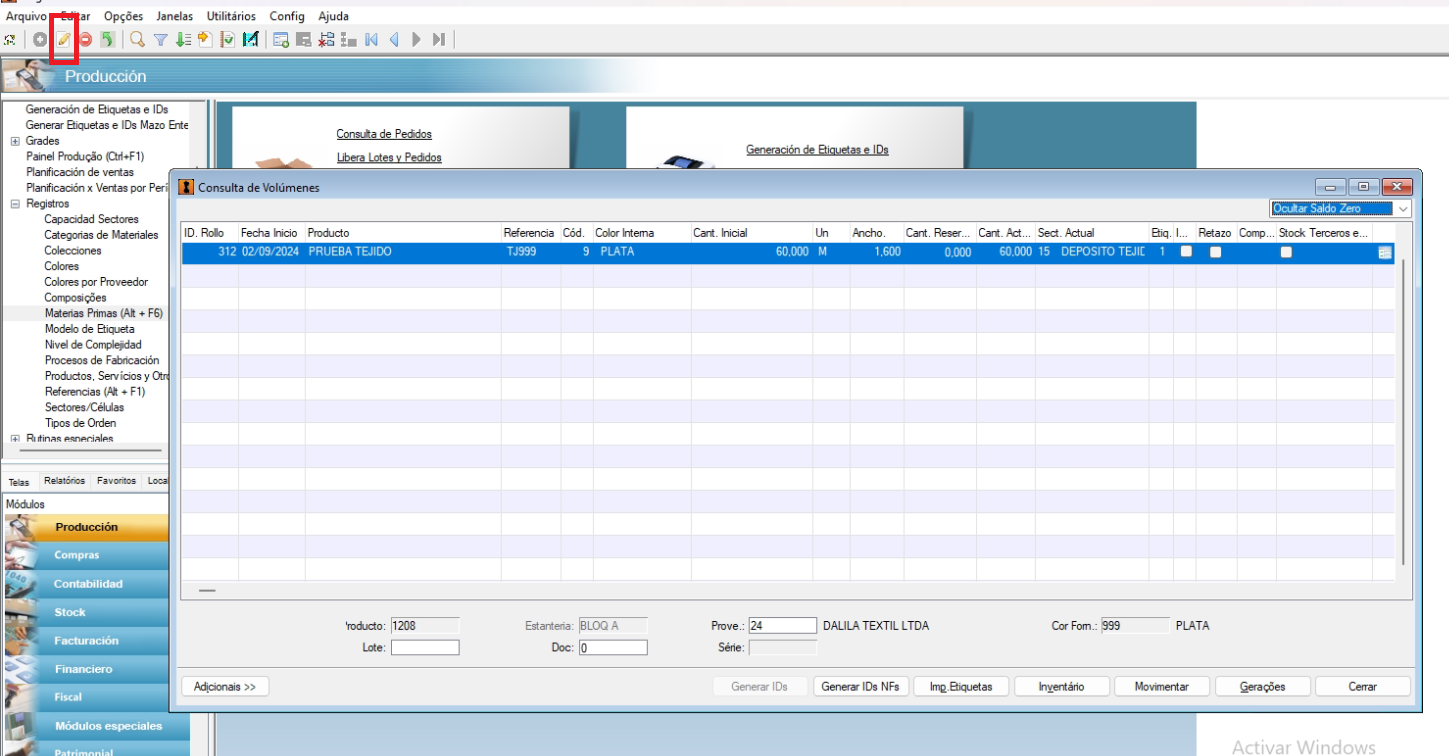Screen dimensions: 1449x756
Task: Open the Ocultar Saldo Zero dropdown
Action: point(1341,209)
